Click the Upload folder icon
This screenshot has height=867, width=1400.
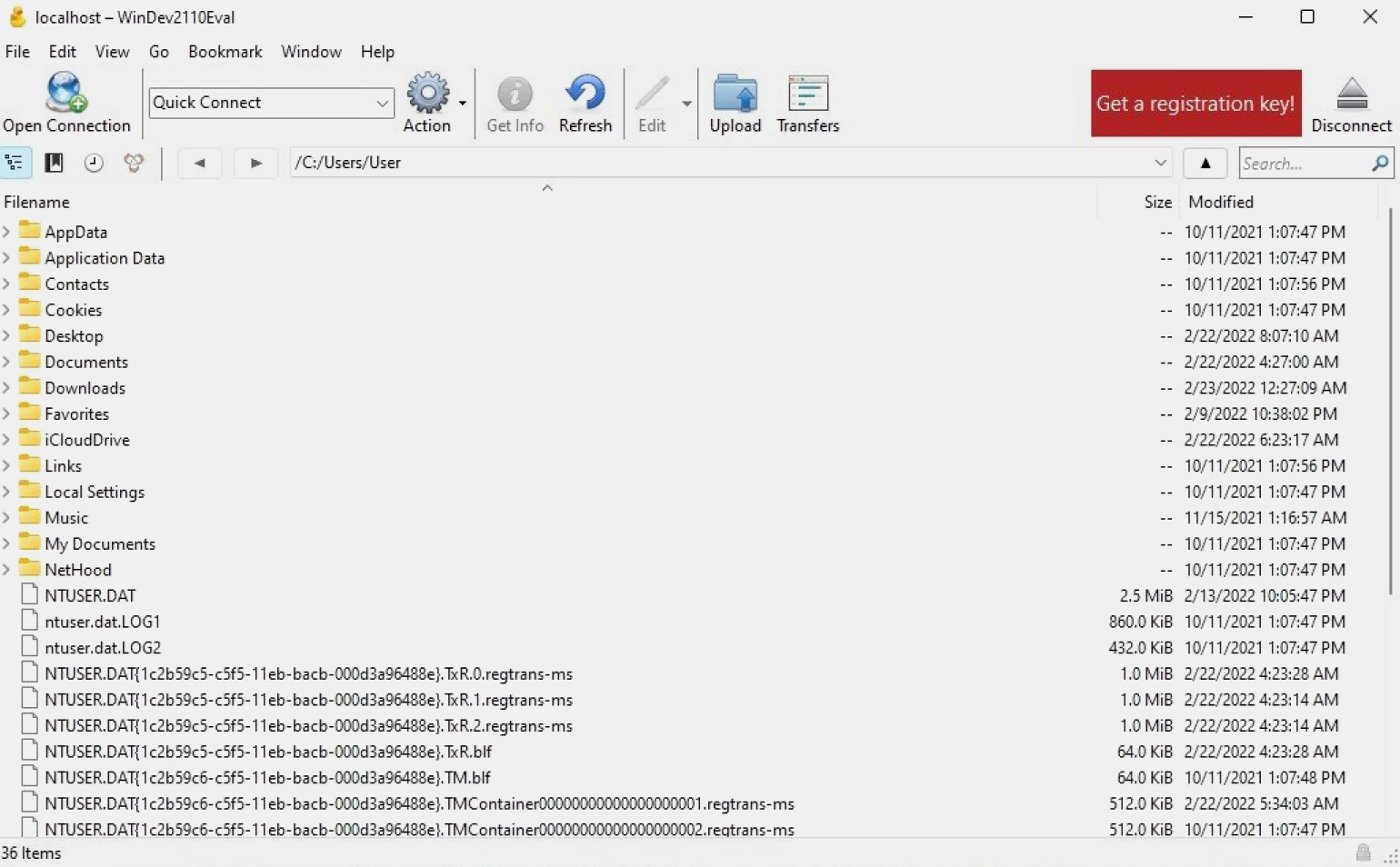coord(735,94)
